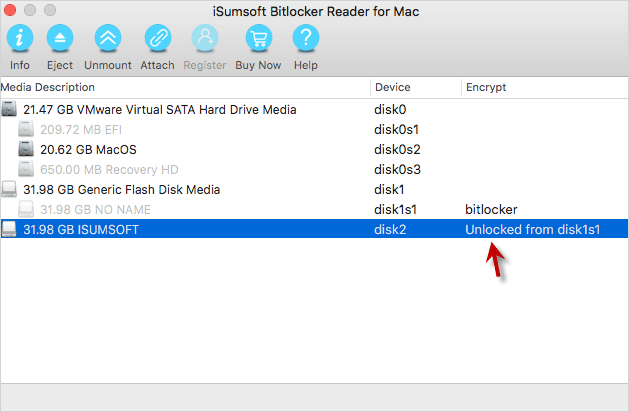Close the iSumsoft Bitlocker Reader window

tap(10, 10)
